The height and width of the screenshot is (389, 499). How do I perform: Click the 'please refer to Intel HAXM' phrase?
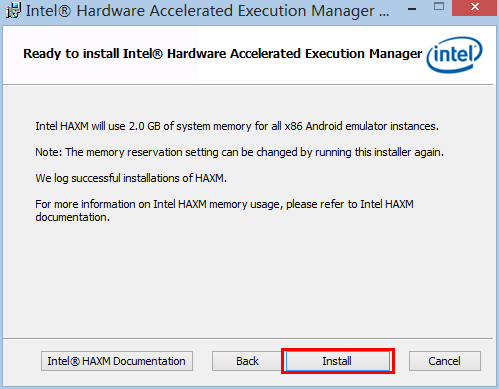point(350,204)
